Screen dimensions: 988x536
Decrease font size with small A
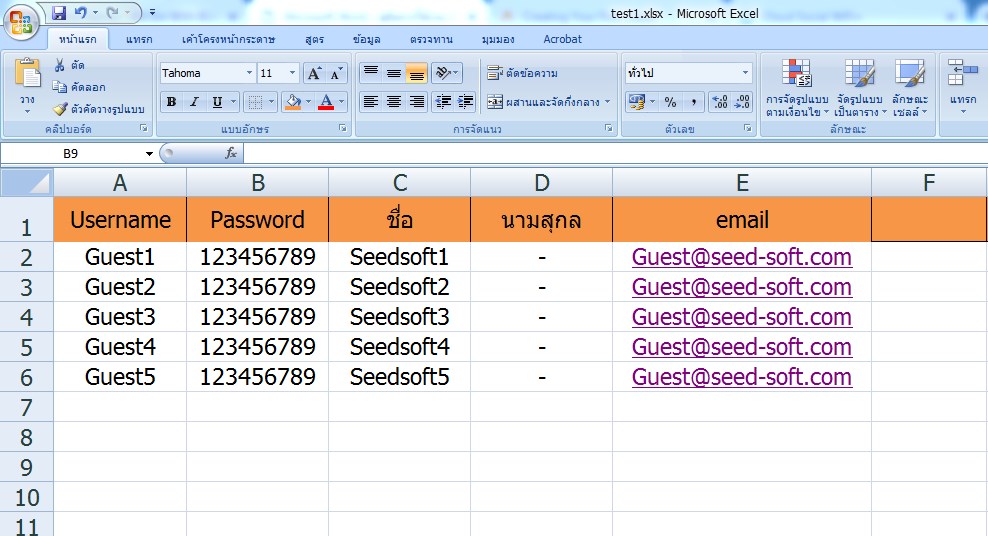[336, 73]
